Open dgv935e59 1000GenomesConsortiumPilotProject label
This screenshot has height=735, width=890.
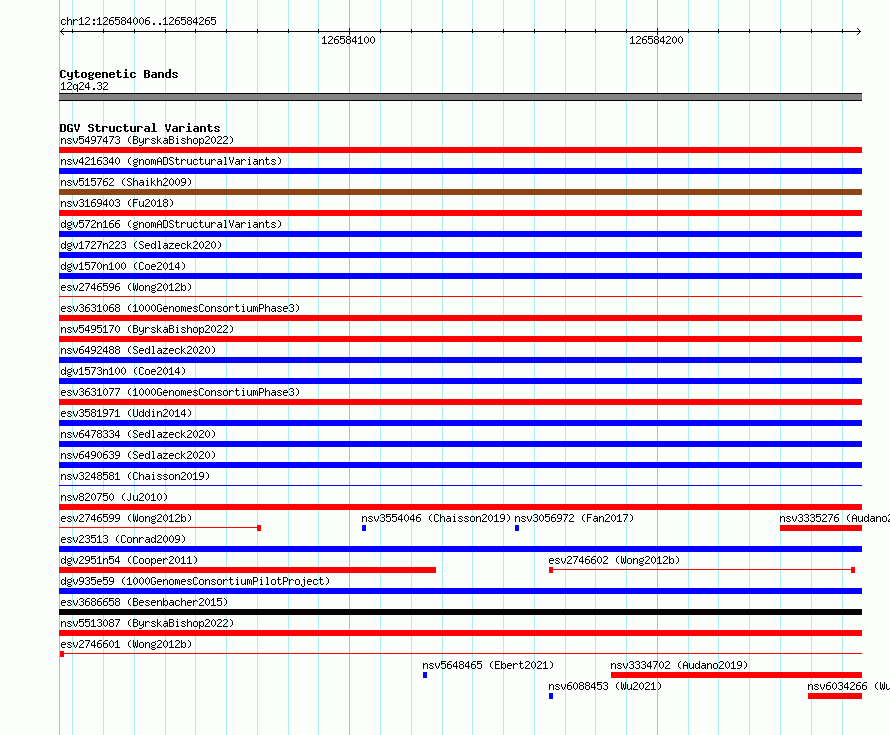point(195,581)
